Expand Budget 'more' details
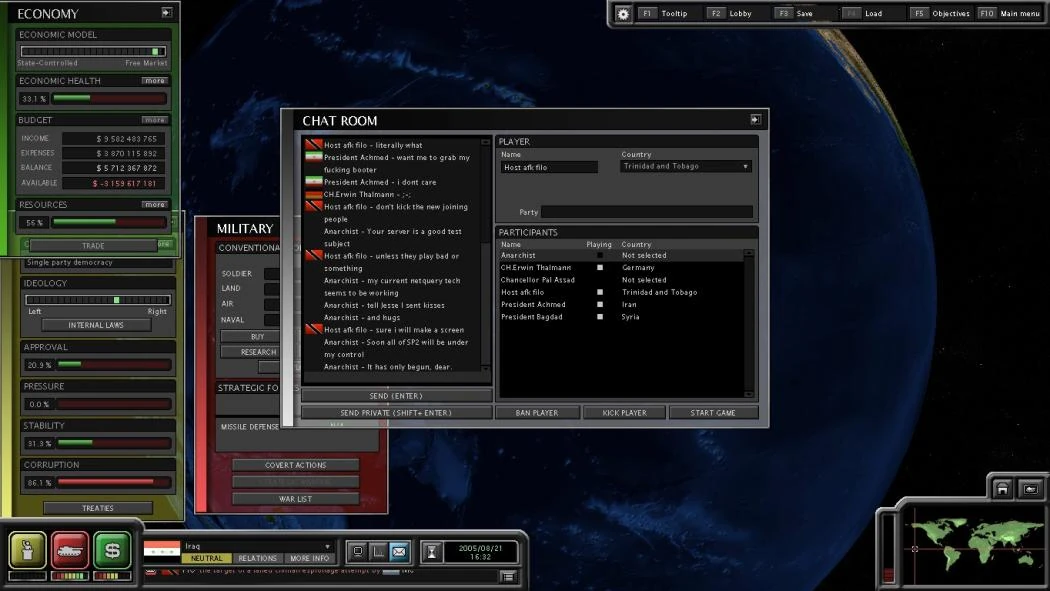Screen dimensions: 1050x591 155,120
